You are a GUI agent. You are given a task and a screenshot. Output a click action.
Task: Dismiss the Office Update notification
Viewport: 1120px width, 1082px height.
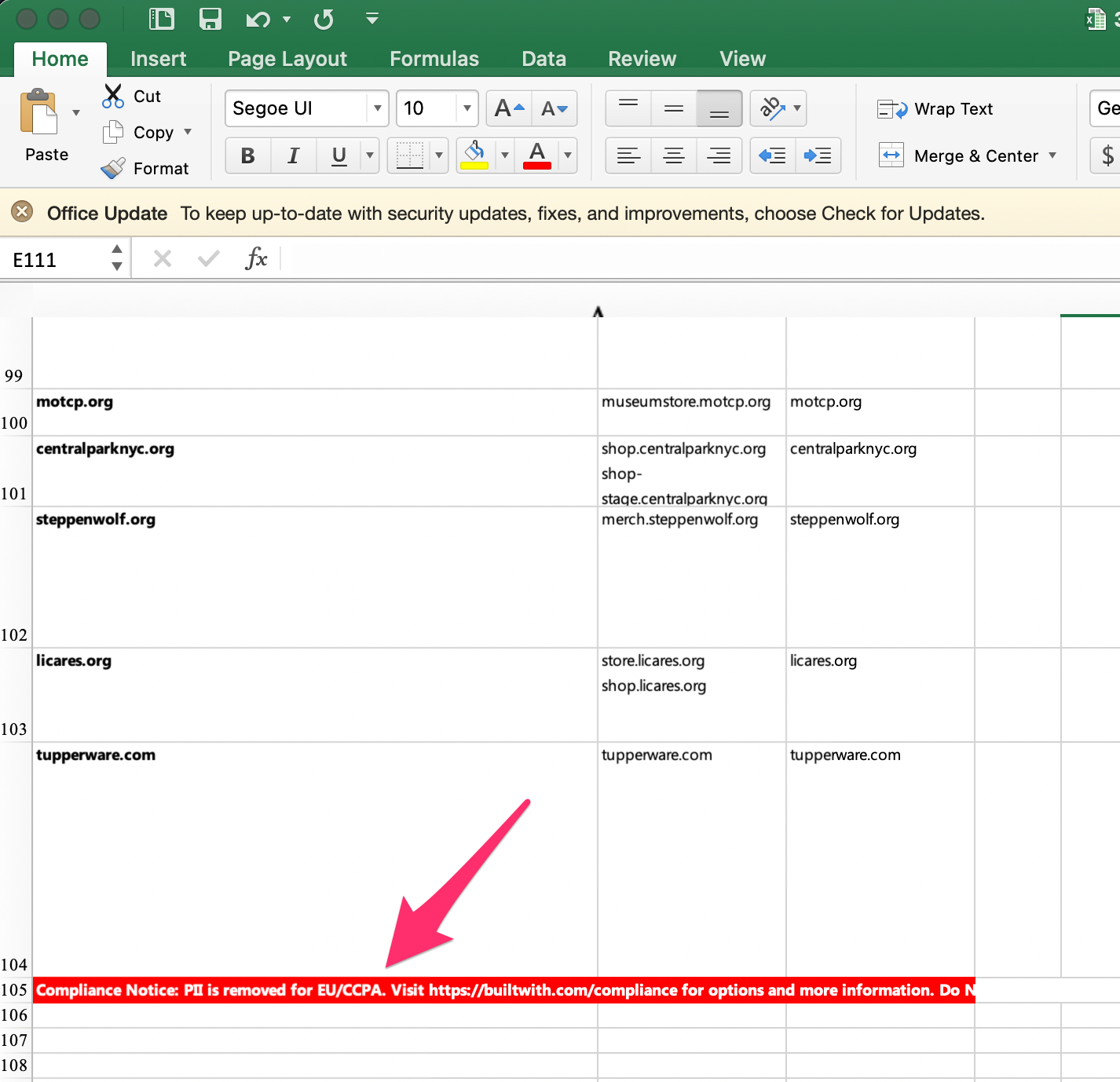click(x=22, y=212)
